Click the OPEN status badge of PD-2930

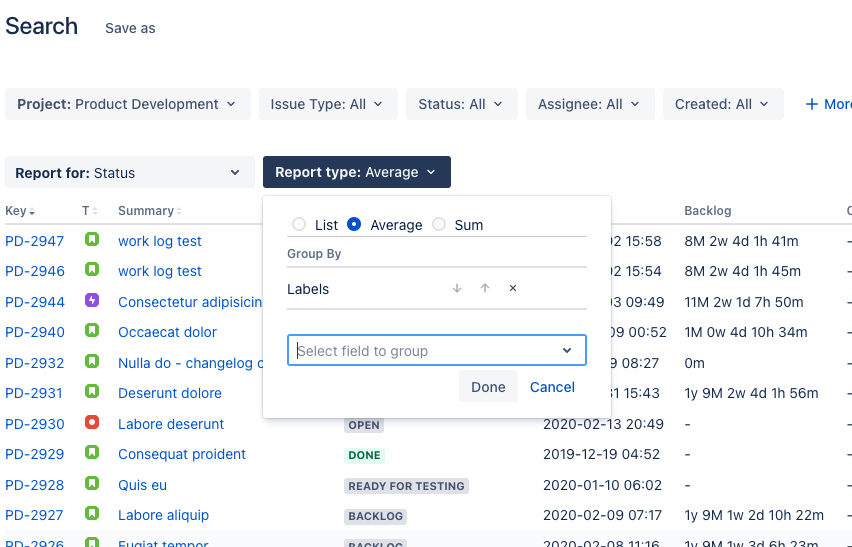[364, 425]
